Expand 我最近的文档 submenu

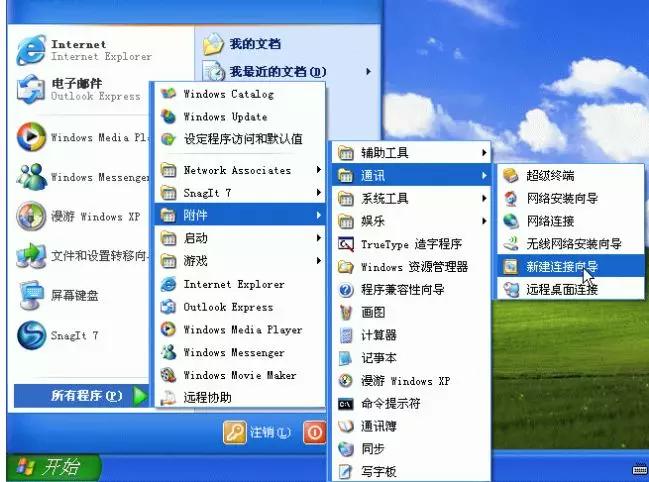point(368,72)
